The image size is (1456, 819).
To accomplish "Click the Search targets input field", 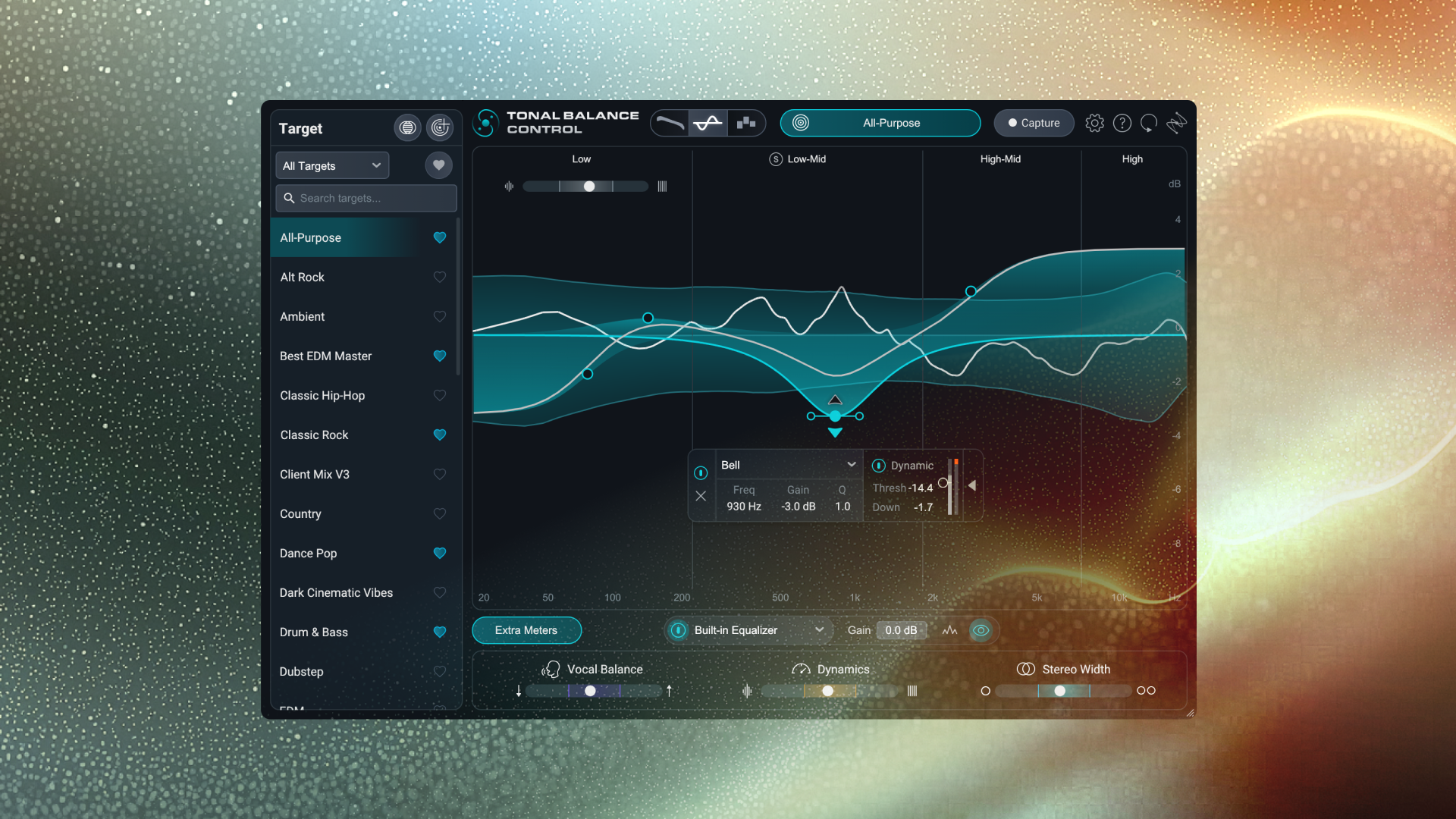I will pos(366,198).
